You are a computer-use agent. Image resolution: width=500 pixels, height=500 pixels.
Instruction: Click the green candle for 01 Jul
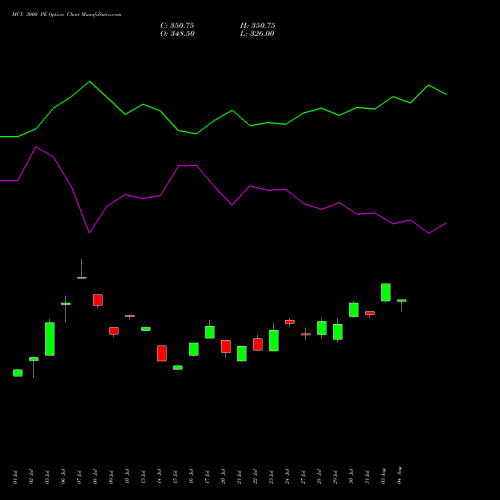pyautogui.click(x=18, y=373)
